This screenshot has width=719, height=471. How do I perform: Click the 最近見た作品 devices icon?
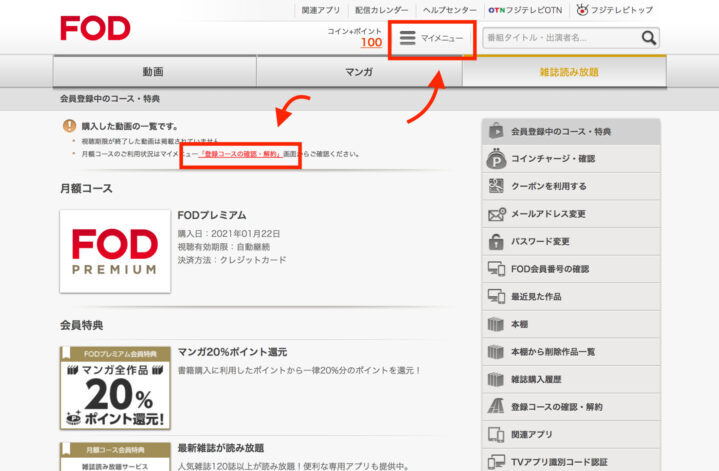[x=496, y=296]
